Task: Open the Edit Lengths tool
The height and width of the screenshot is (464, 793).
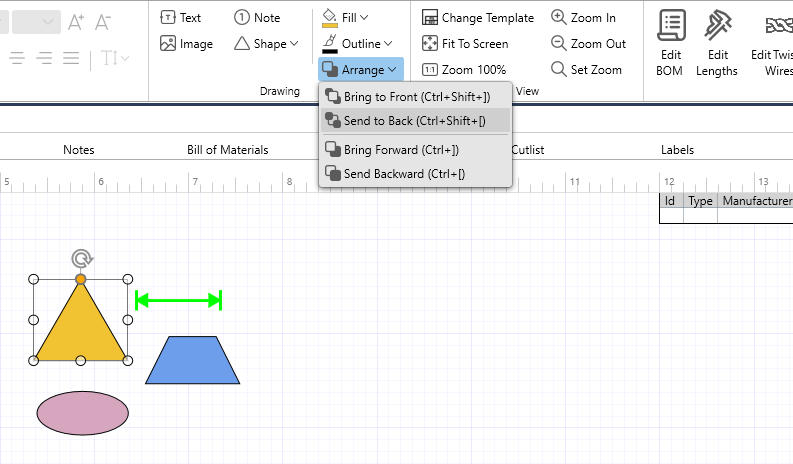Action: (717, 44)
